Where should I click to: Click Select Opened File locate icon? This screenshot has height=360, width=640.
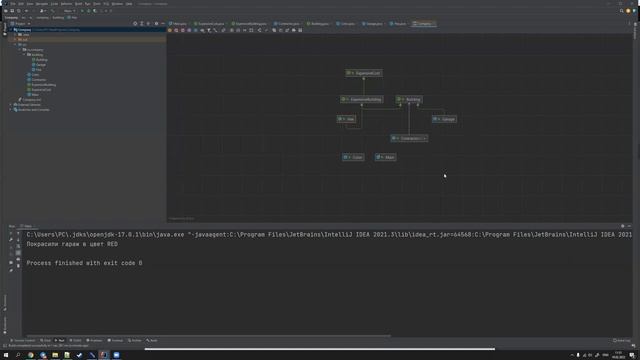(x=135, y=24)
